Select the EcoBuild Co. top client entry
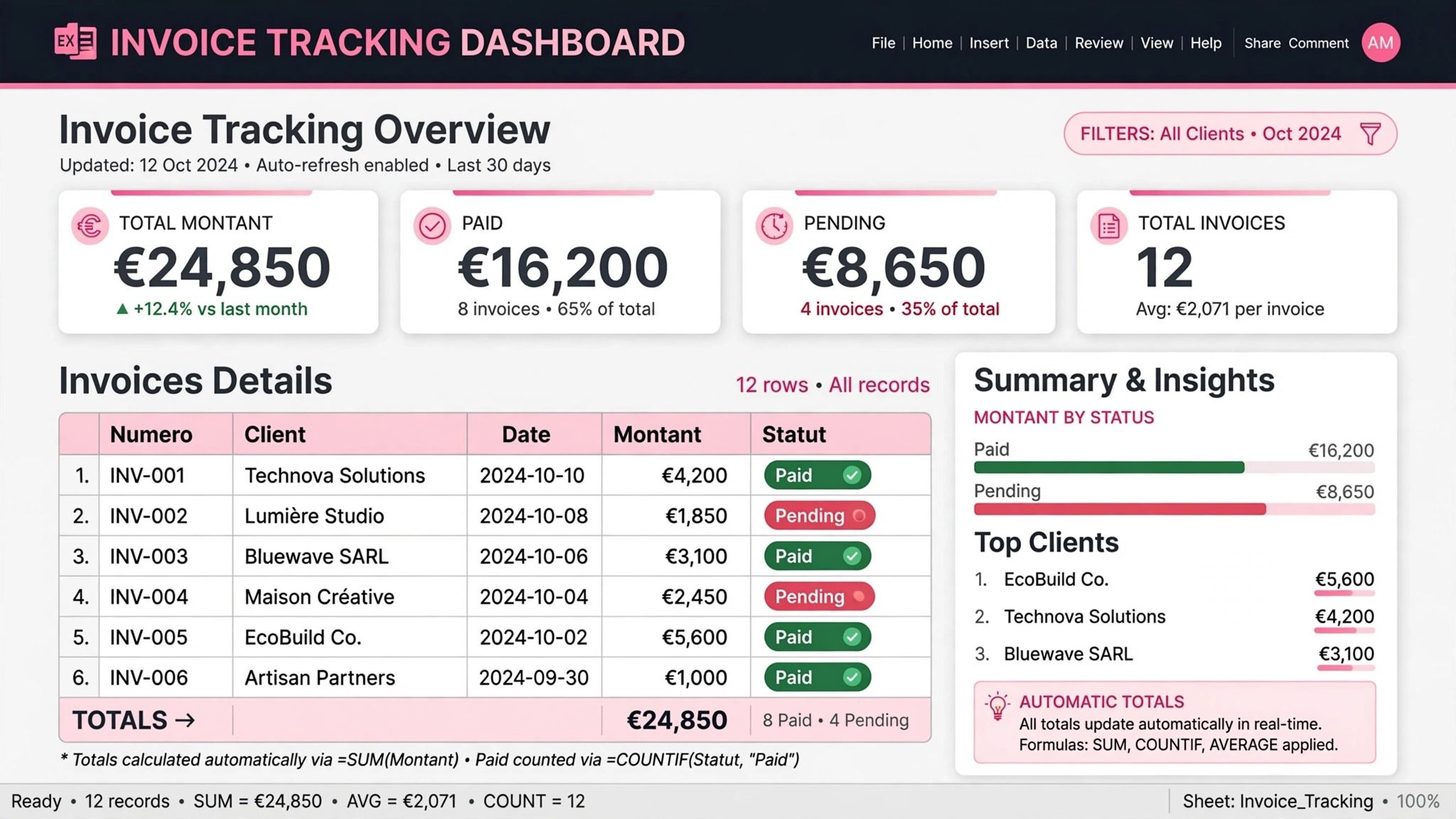This screenshot has width=1456, height=819. 1174,579
